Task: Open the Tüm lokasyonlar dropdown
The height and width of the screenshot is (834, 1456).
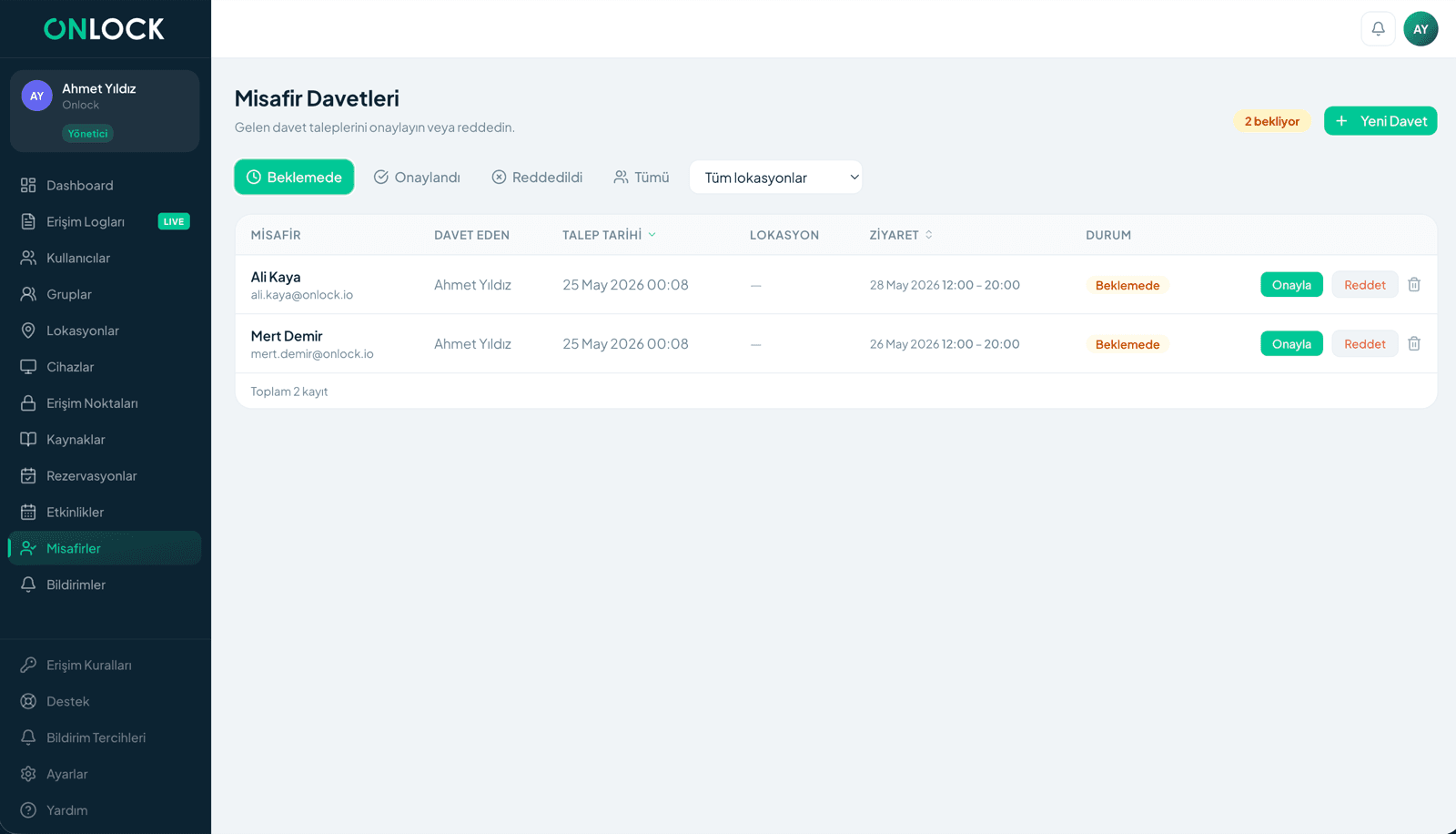Action: point(776,178)
